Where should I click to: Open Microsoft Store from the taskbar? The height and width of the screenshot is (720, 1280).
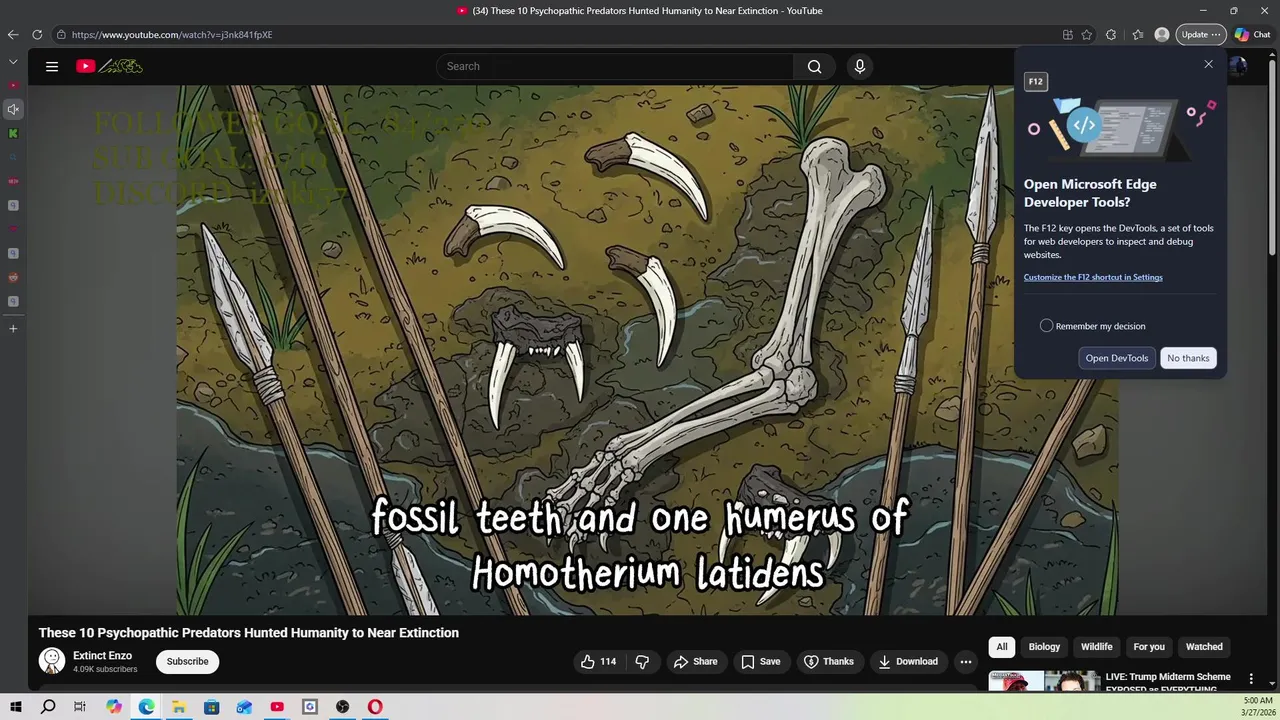[212, 707]
